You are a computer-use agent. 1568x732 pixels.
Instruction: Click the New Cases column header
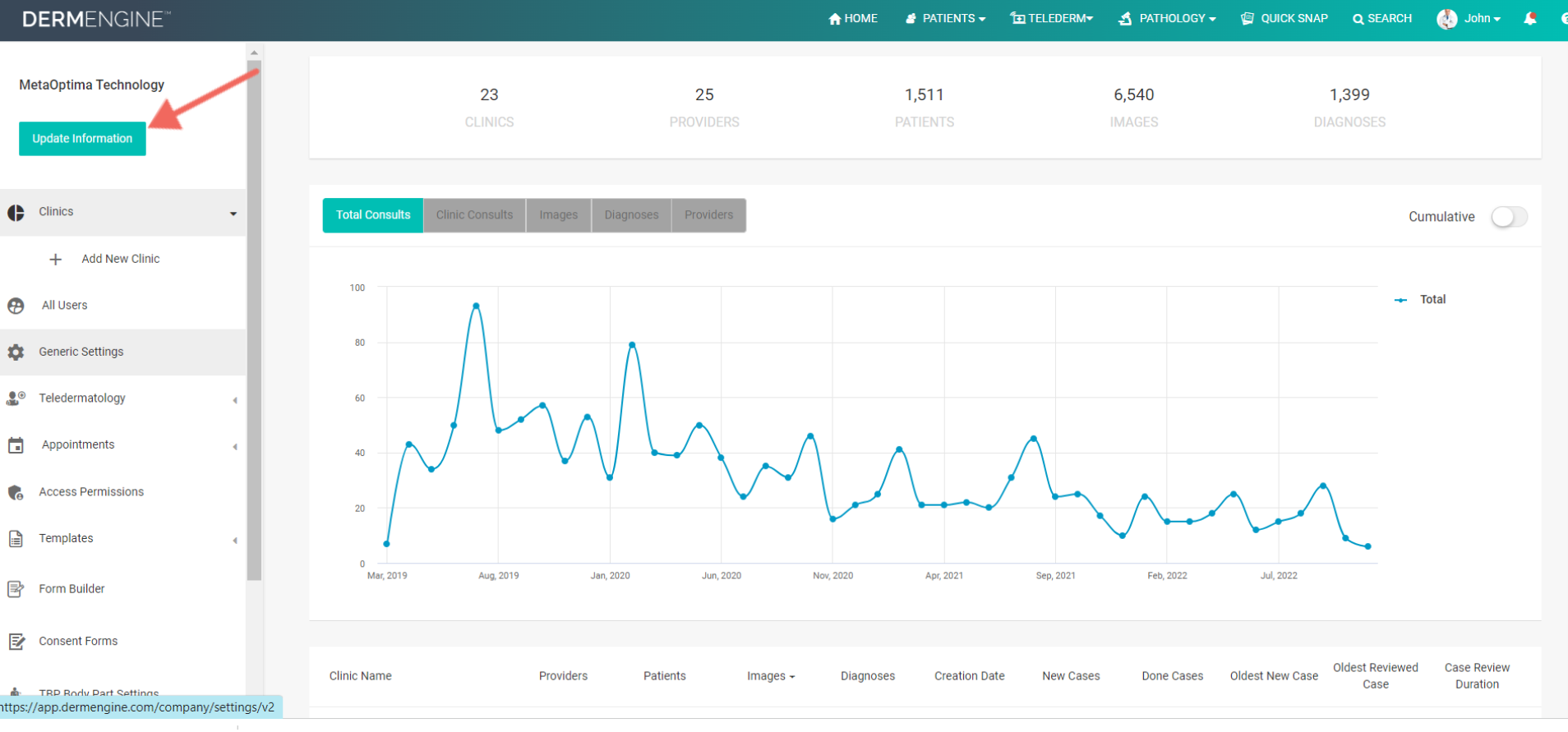[1071, 676]
